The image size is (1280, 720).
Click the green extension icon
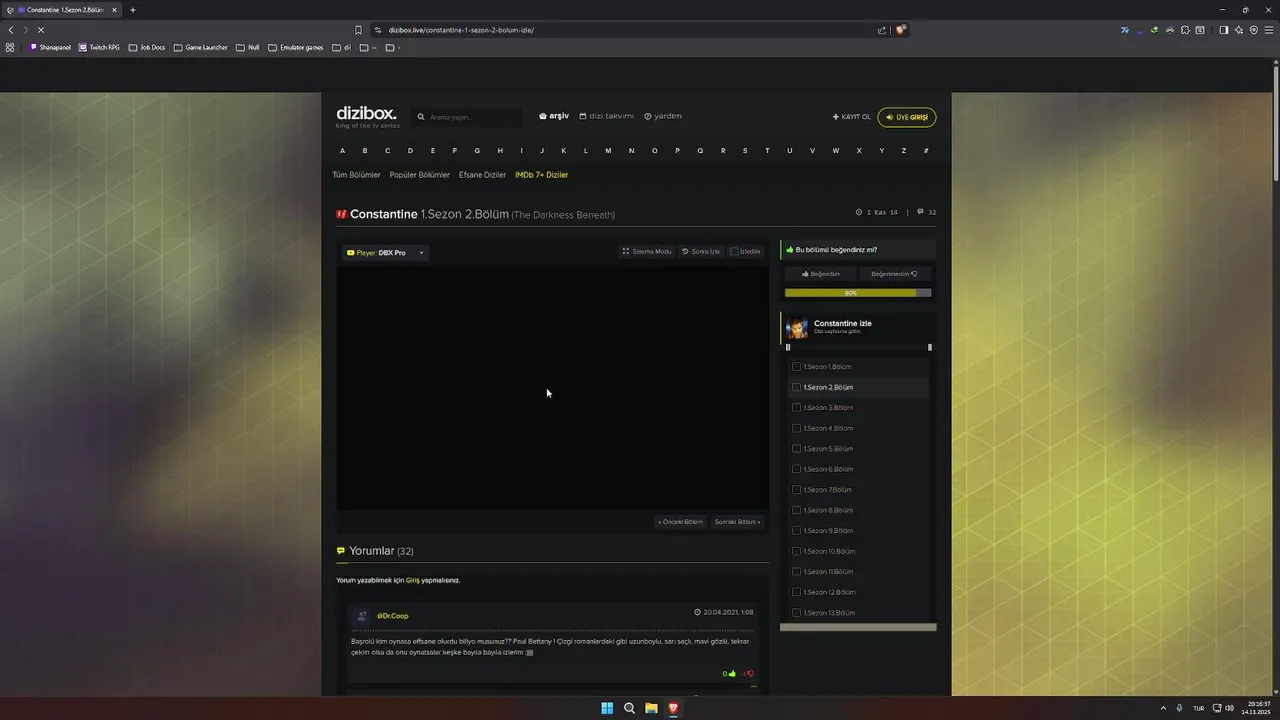point(1155,30)
